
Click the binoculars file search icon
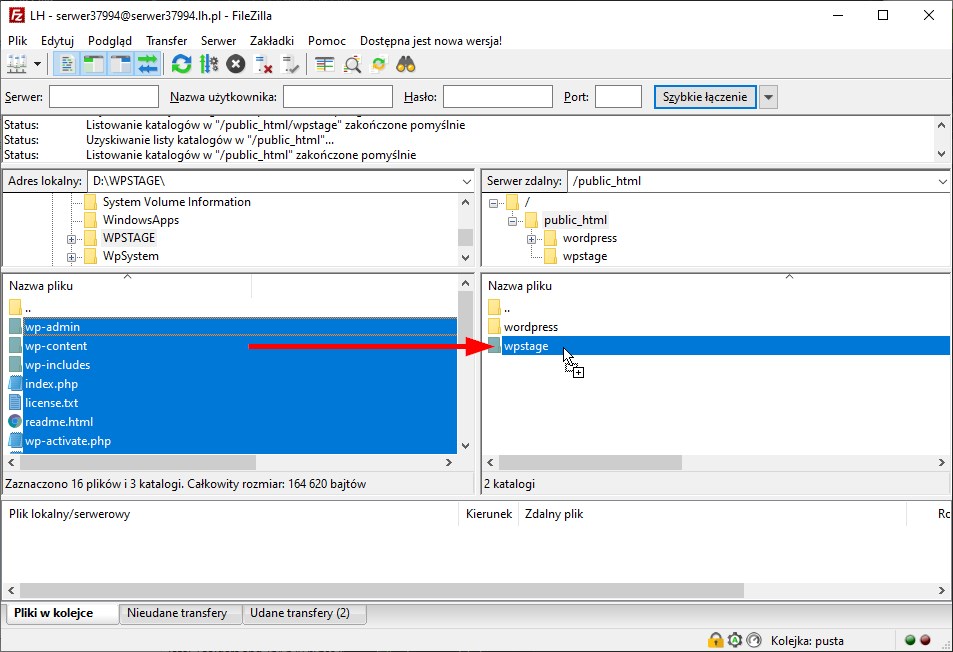406,64
